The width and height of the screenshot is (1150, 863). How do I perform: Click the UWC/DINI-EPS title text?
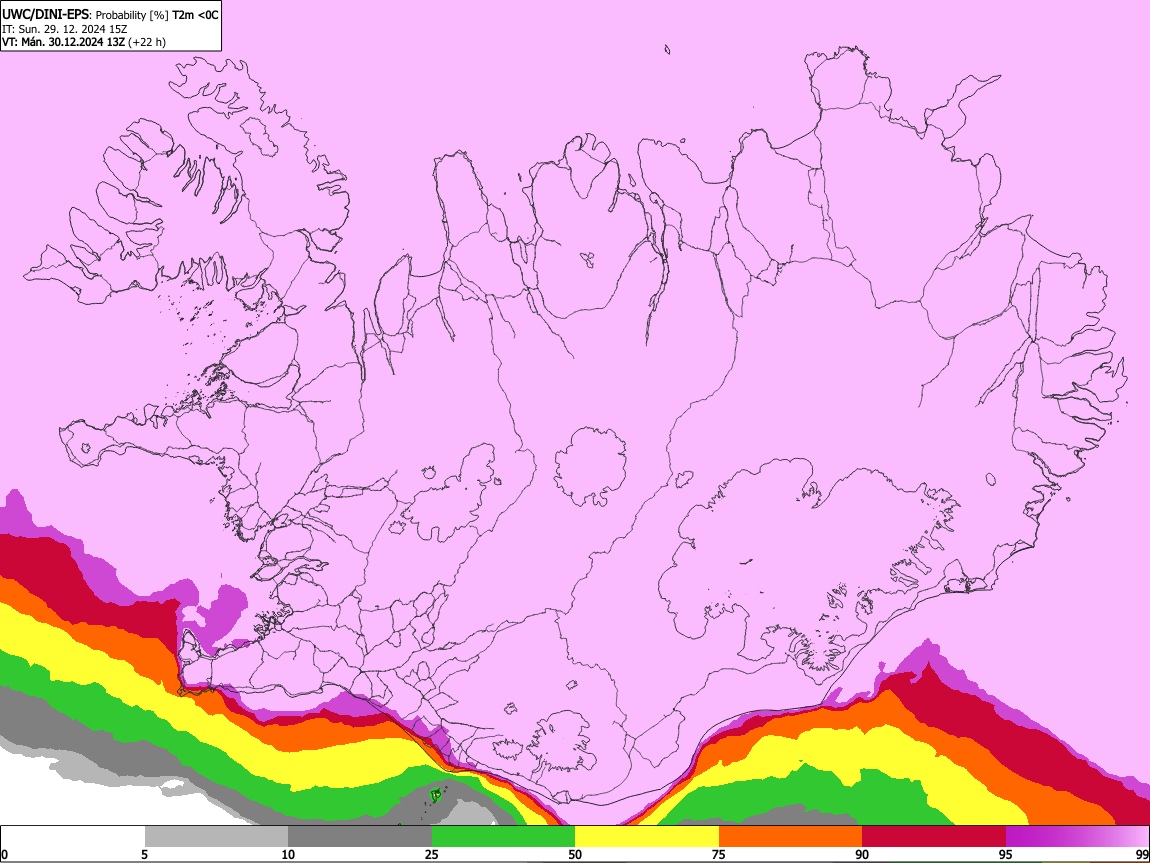click(x=45, y=15)
